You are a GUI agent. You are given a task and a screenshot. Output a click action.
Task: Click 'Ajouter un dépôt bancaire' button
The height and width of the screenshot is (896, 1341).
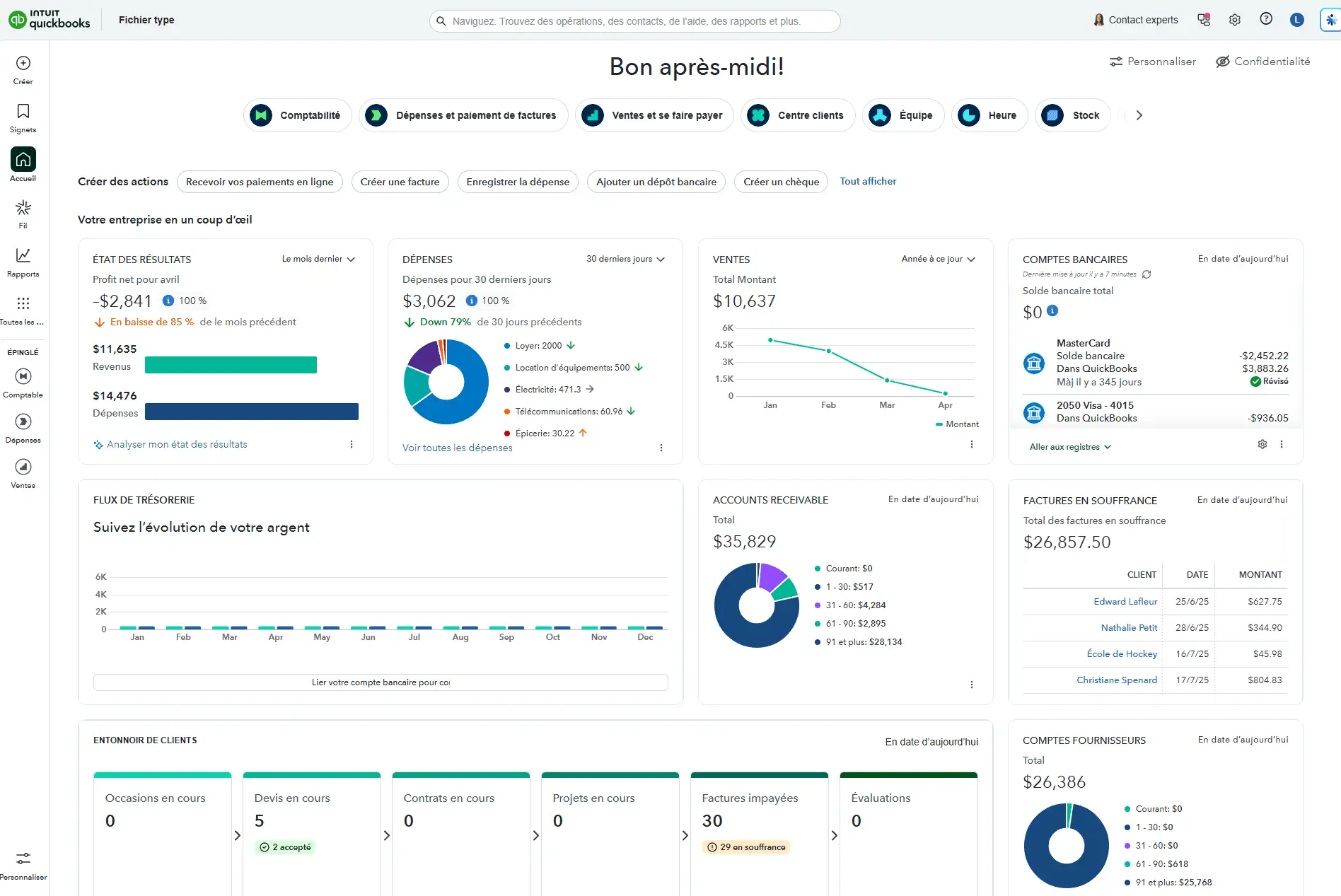point(656,182)
